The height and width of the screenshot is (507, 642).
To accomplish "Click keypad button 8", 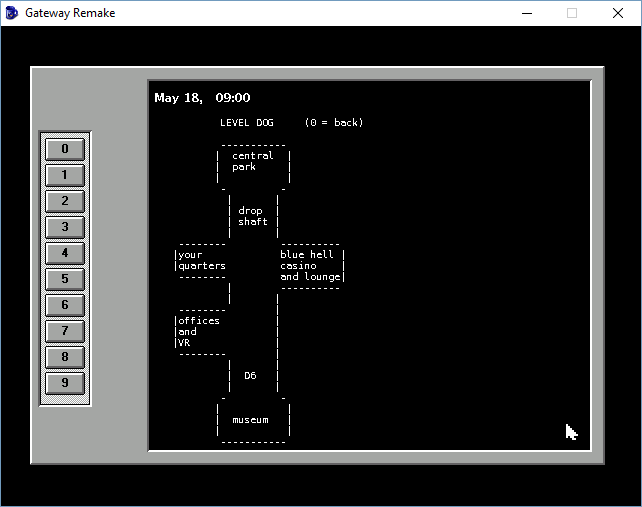I will 65,357.
